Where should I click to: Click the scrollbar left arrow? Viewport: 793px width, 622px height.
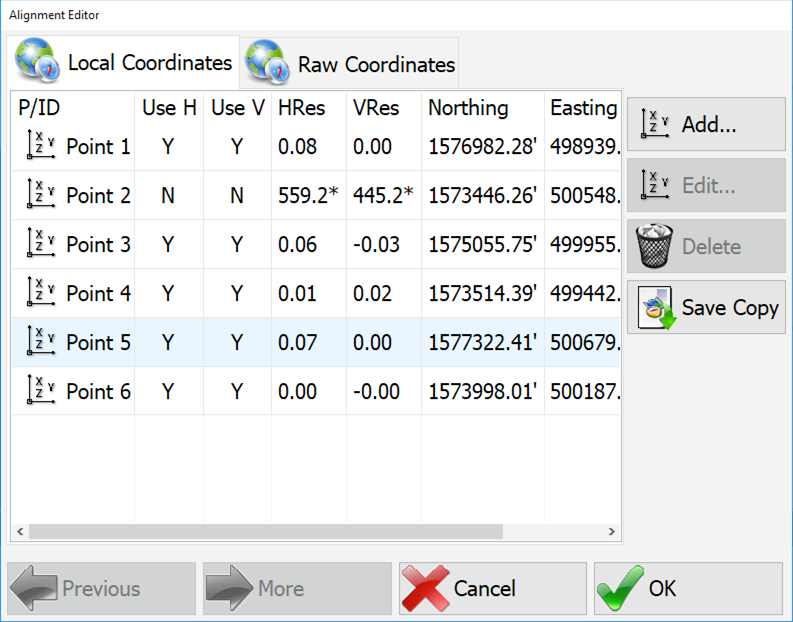pos(20,531)
